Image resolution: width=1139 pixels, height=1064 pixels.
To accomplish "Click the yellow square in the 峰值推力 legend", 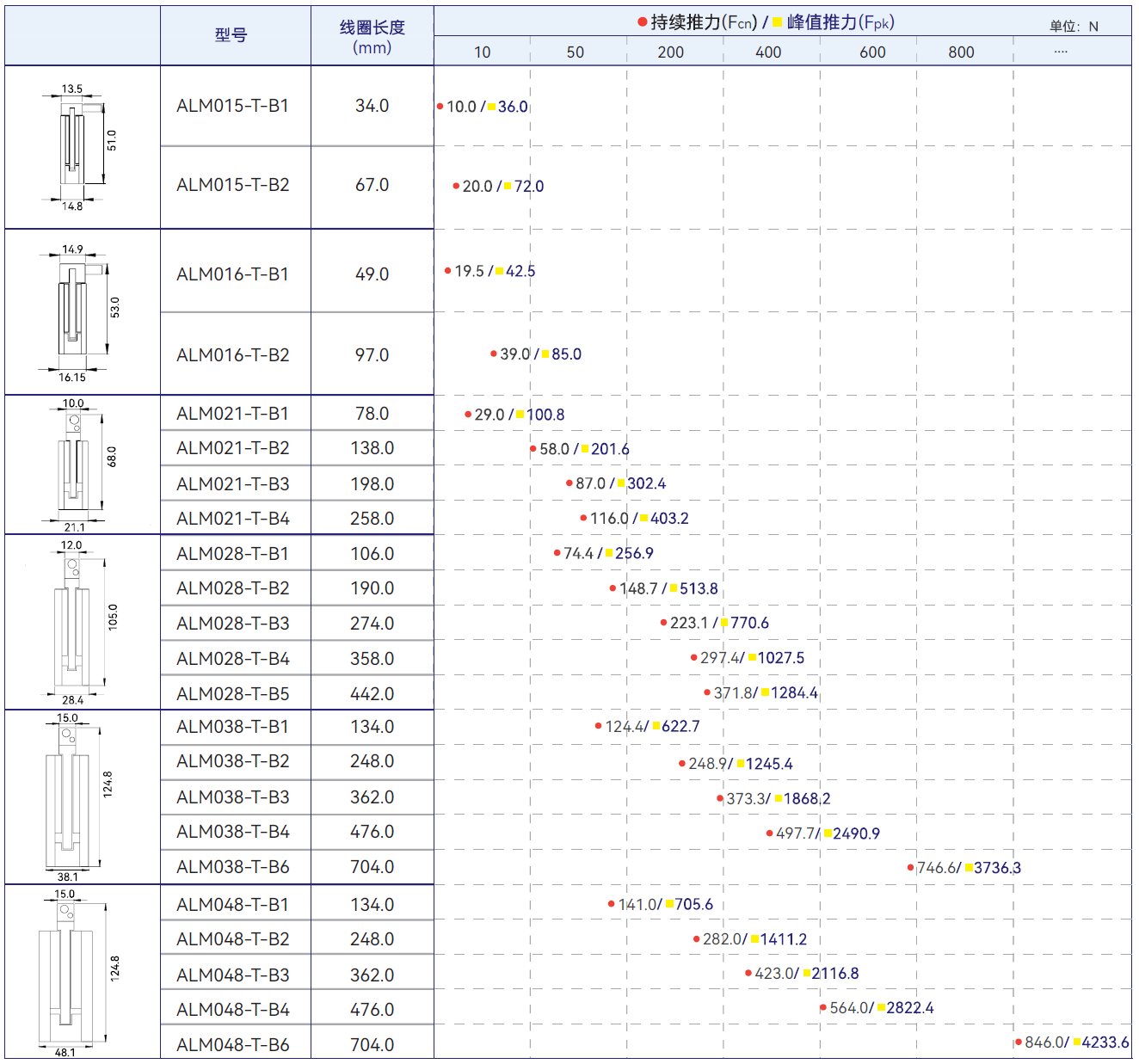I will click(777, 22).
